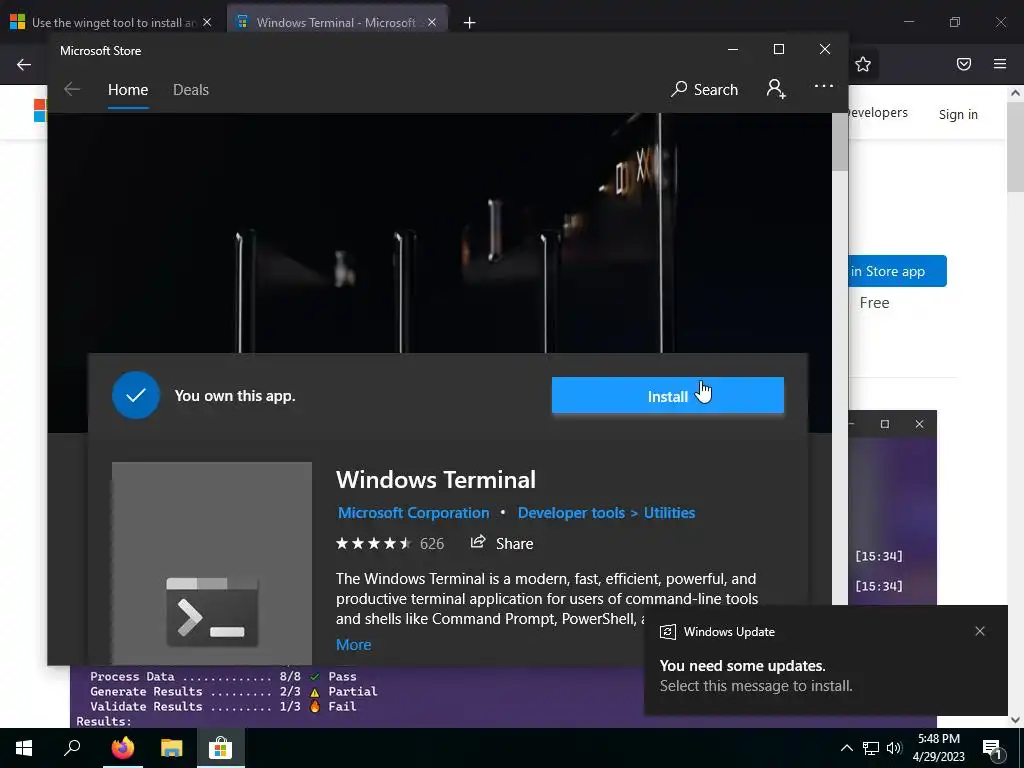
Task: Click the Windows Terminal tab favicon
Action: point(242,22)
